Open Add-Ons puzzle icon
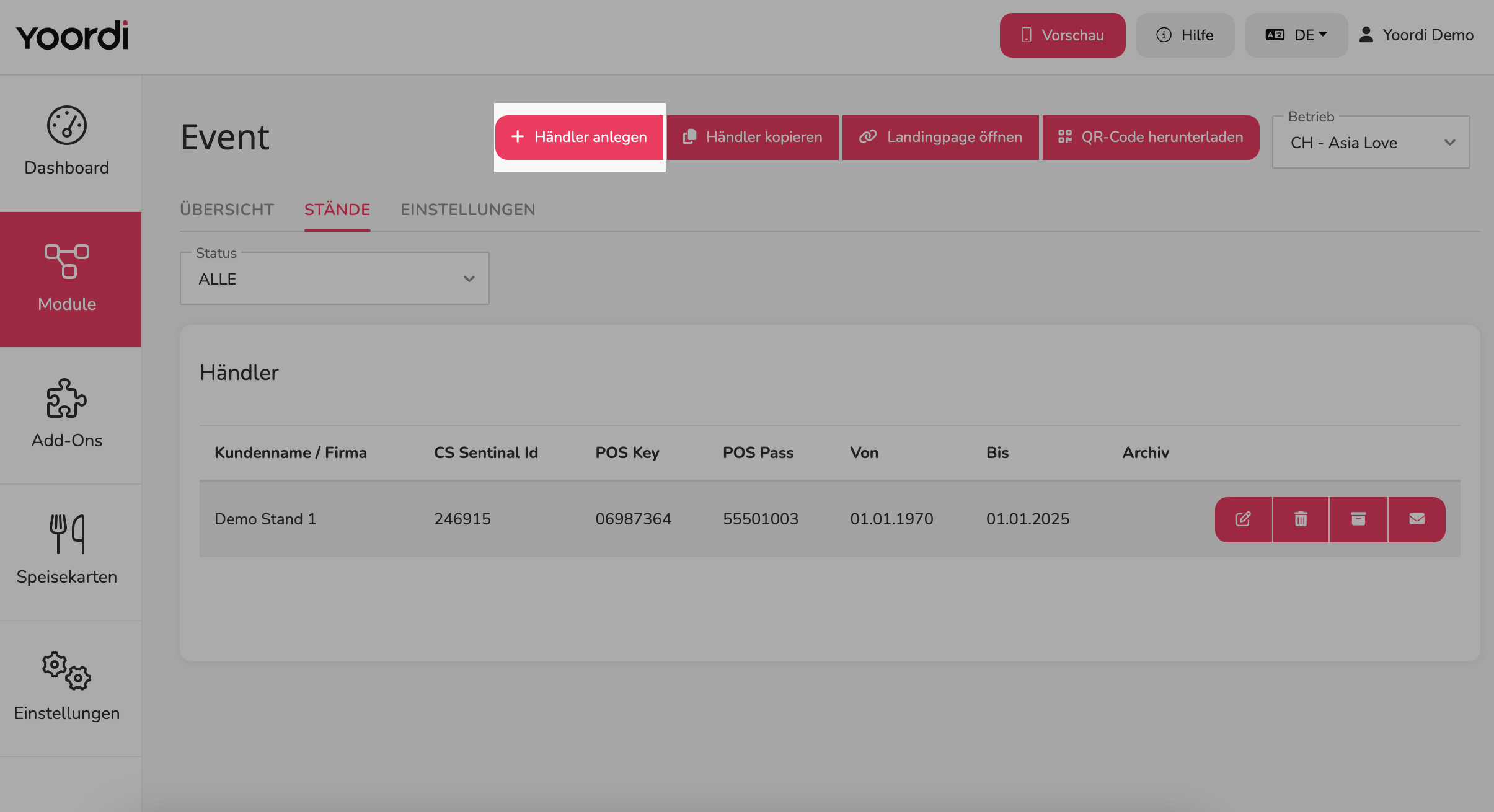The height and width of the screenshot is (812, 1494). tap(67, 398)
